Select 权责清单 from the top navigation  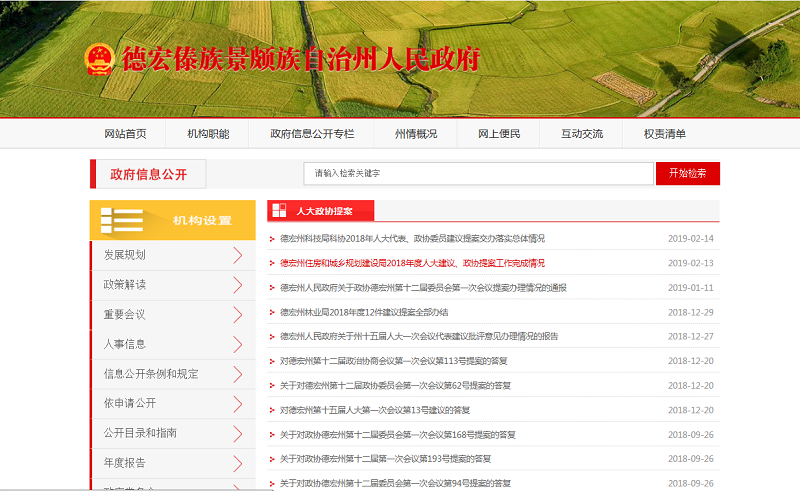pos(664,134)
